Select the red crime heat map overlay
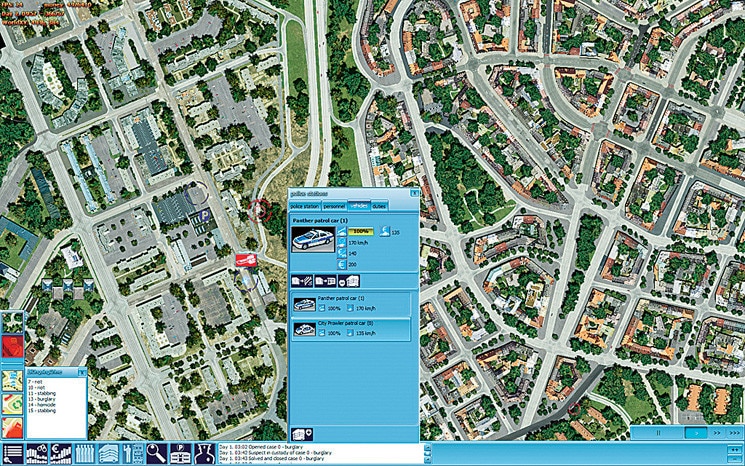Image resolution: width=745 pixels, height=466 pixels. [x=13, y=346]
